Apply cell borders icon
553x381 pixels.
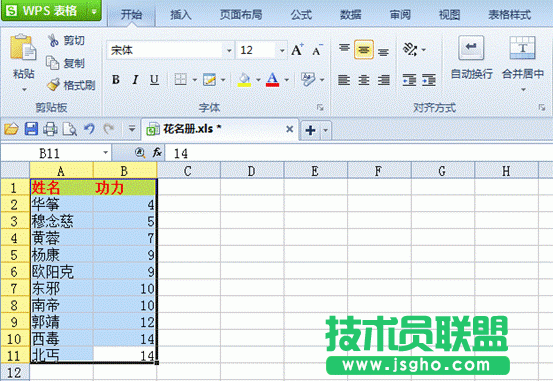[181, 80]
